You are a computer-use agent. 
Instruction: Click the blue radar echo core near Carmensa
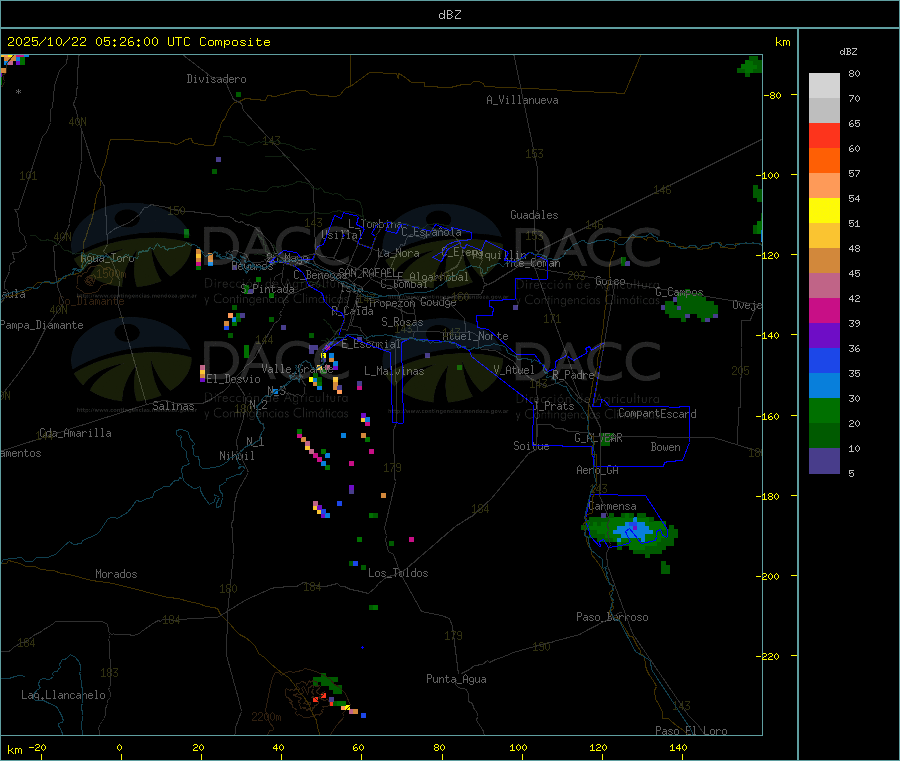point(633,529)
